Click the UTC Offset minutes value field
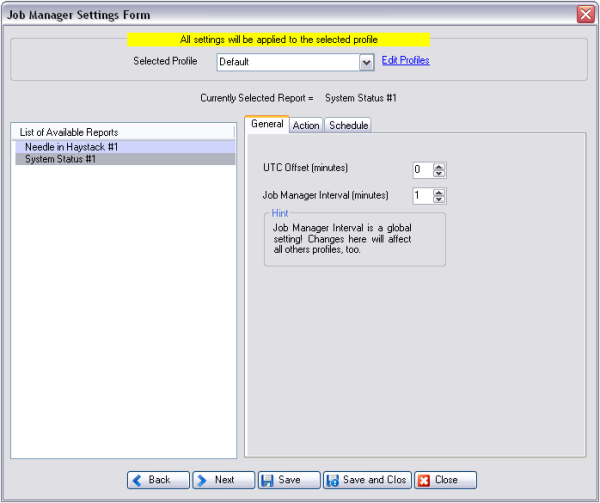 pos(422,170)
